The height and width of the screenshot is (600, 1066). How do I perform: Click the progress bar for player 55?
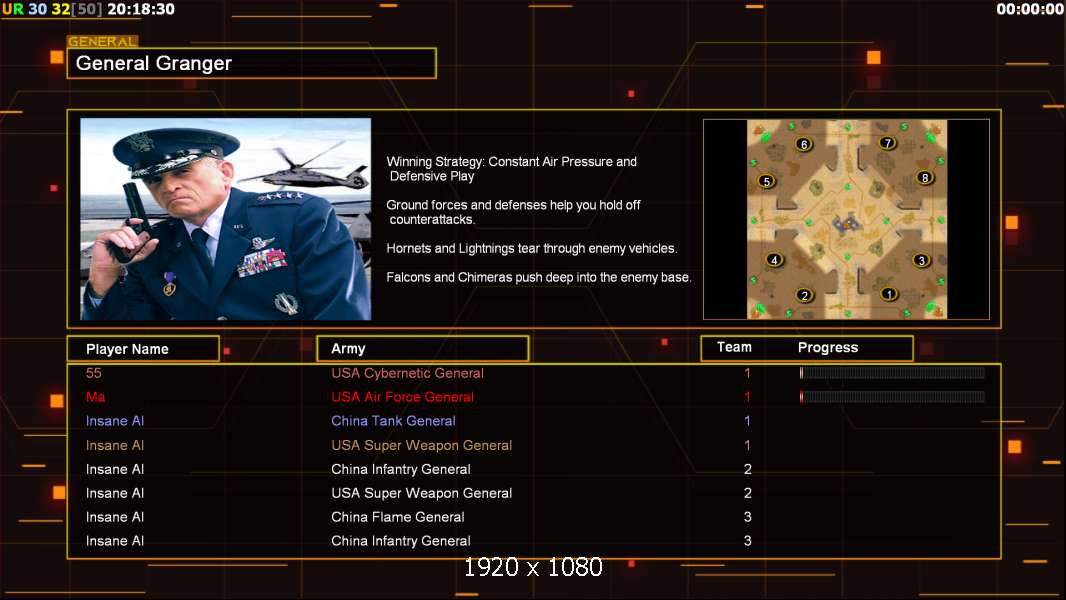[892, 373]
